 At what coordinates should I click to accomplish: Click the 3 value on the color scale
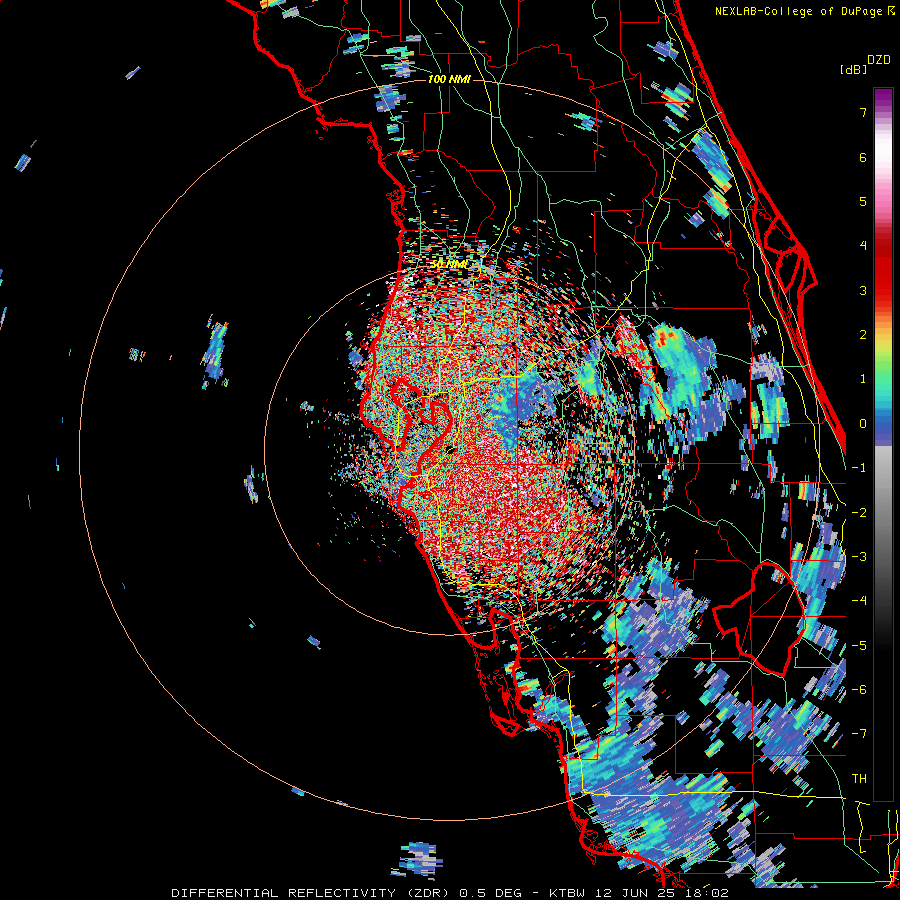(863, 290)
